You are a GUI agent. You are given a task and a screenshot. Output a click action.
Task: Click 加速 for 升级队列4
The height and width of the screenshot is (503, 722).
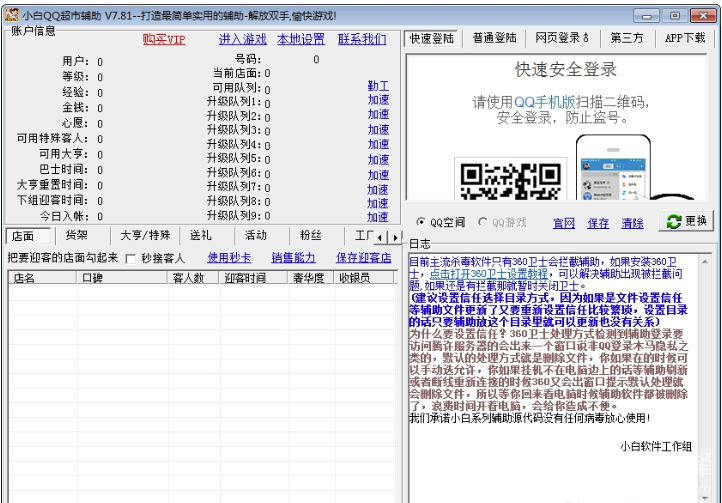tap(378, 144)
